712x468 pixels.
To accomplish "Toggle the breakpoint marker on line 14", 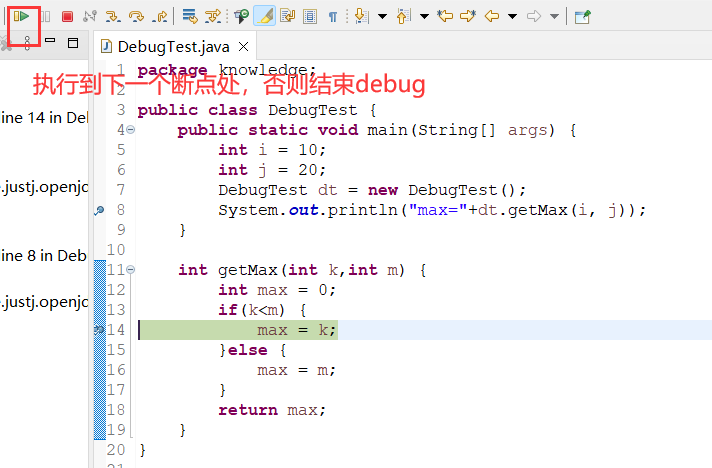I will pyautogui.click(x=99, y=330).
